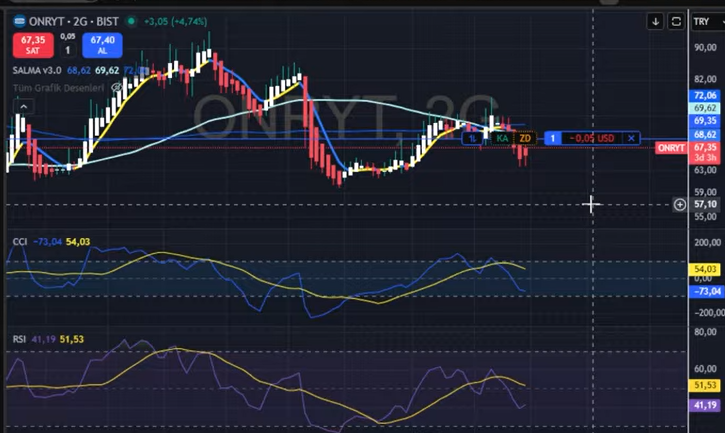The image size is (725, 433).
Task: Click the 69,62 price axis label
Action: 705,108
